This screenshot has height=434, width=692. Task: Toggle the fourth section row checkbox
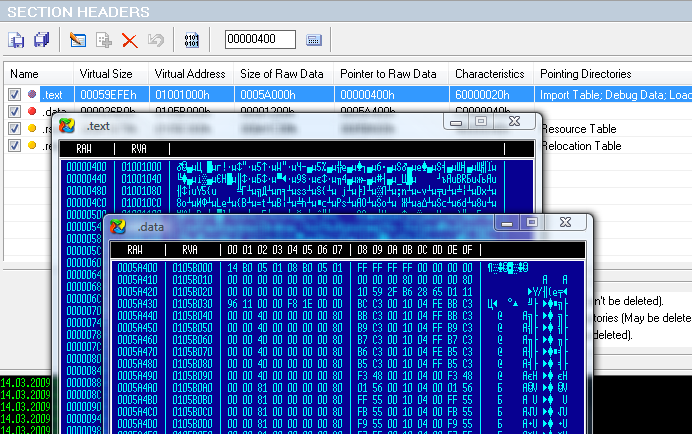point(15,146)
